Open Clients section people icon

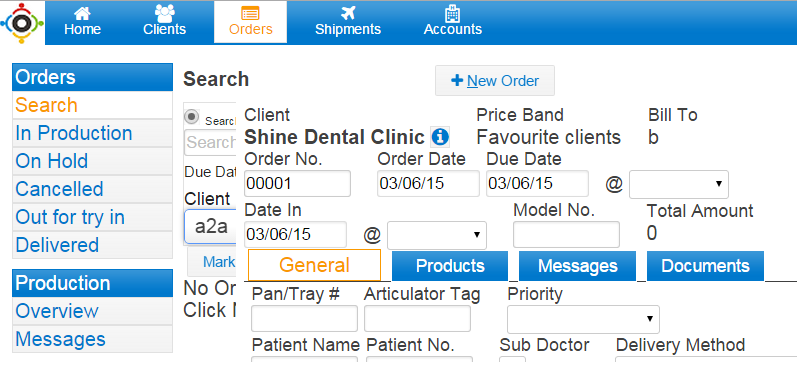[164, 13]
